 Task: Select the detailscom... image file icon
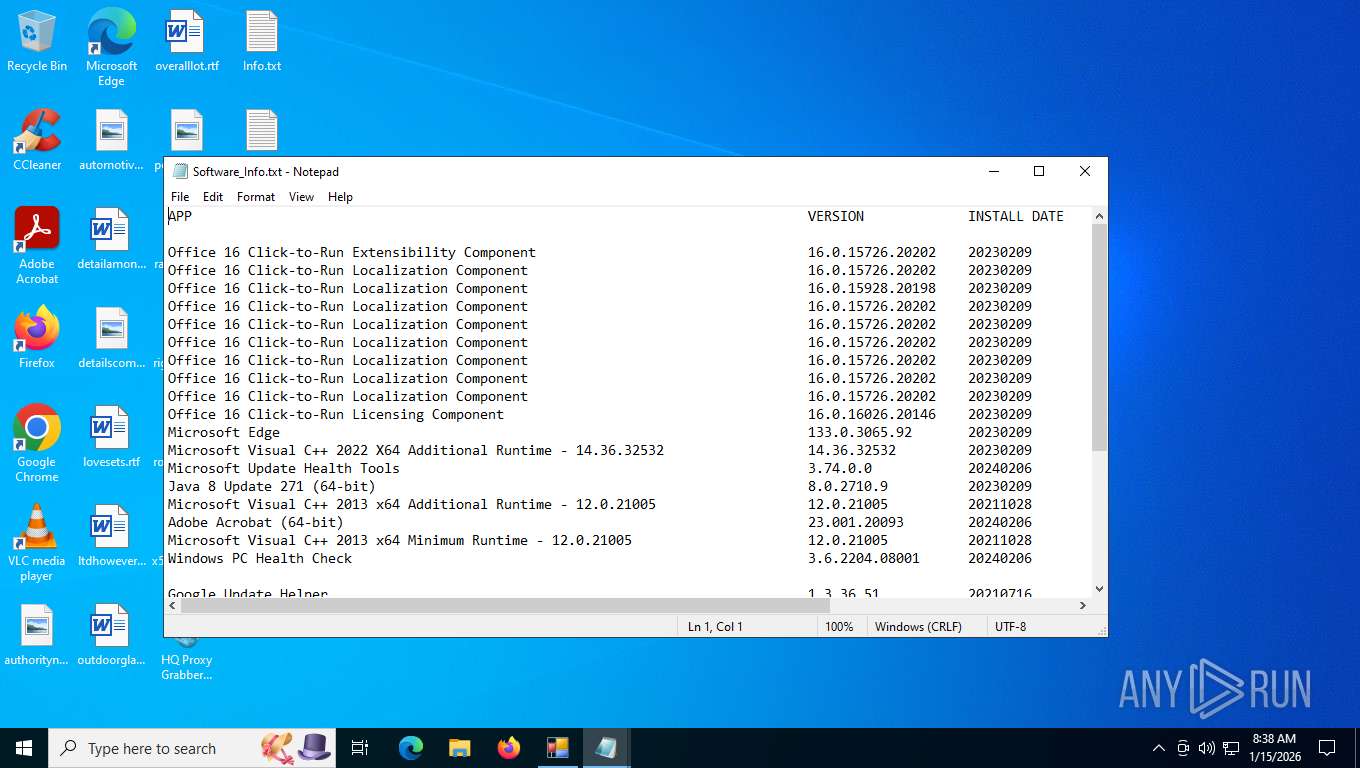(x=111, y=338)
